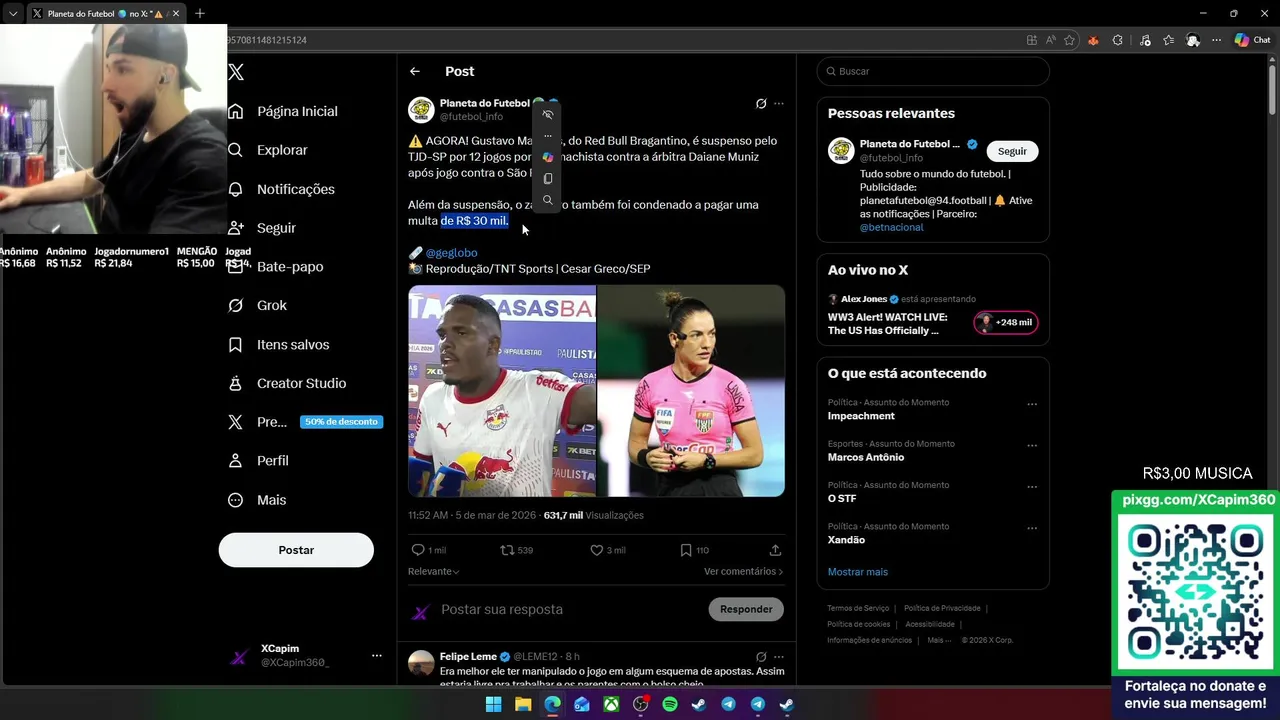The height and width of the screenshot is (720, 1280).
Task: Open the @betnacional link
Action: coord(892,227)
